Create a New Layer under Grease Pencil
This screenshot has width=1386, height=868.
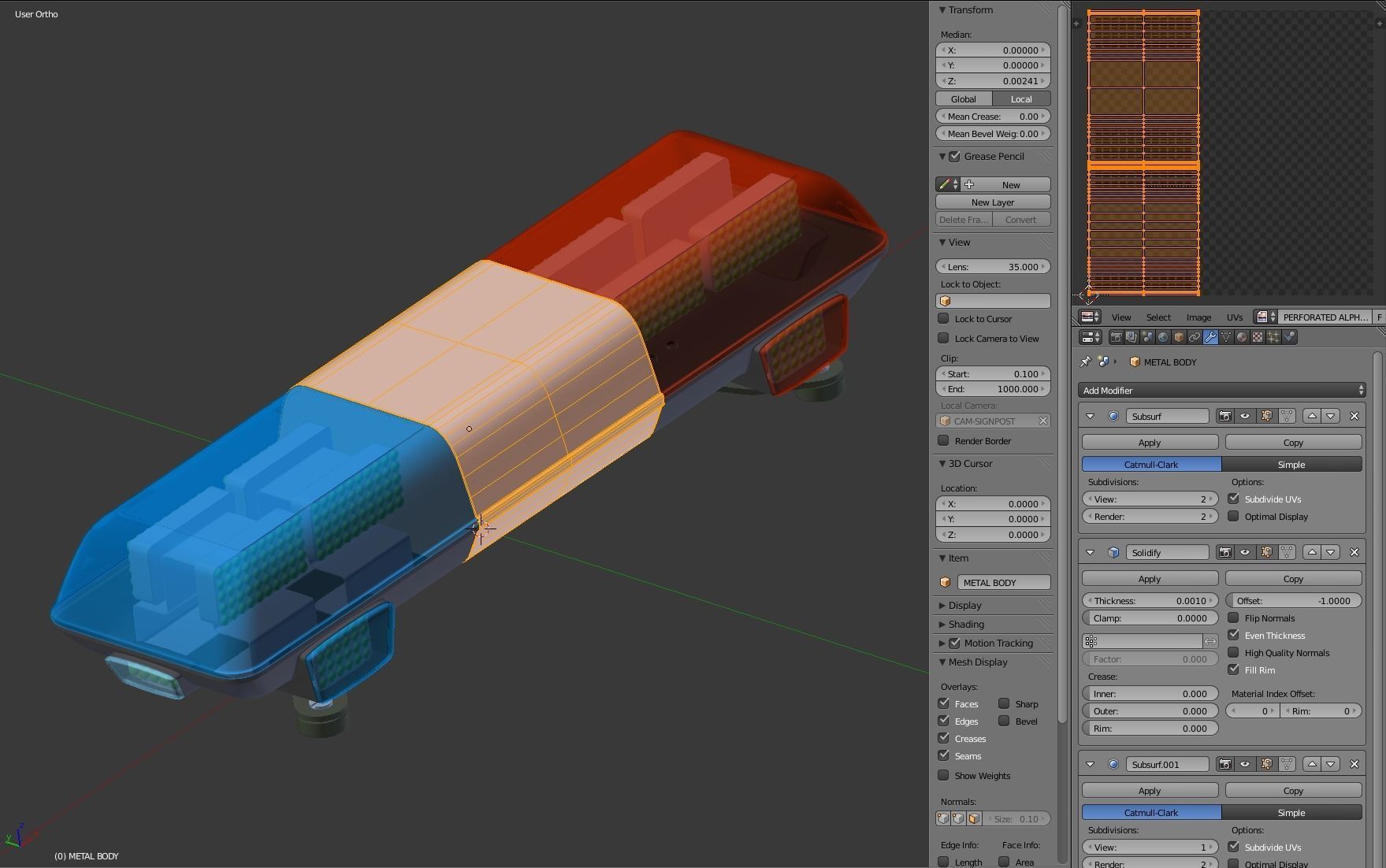pos(992,202)
